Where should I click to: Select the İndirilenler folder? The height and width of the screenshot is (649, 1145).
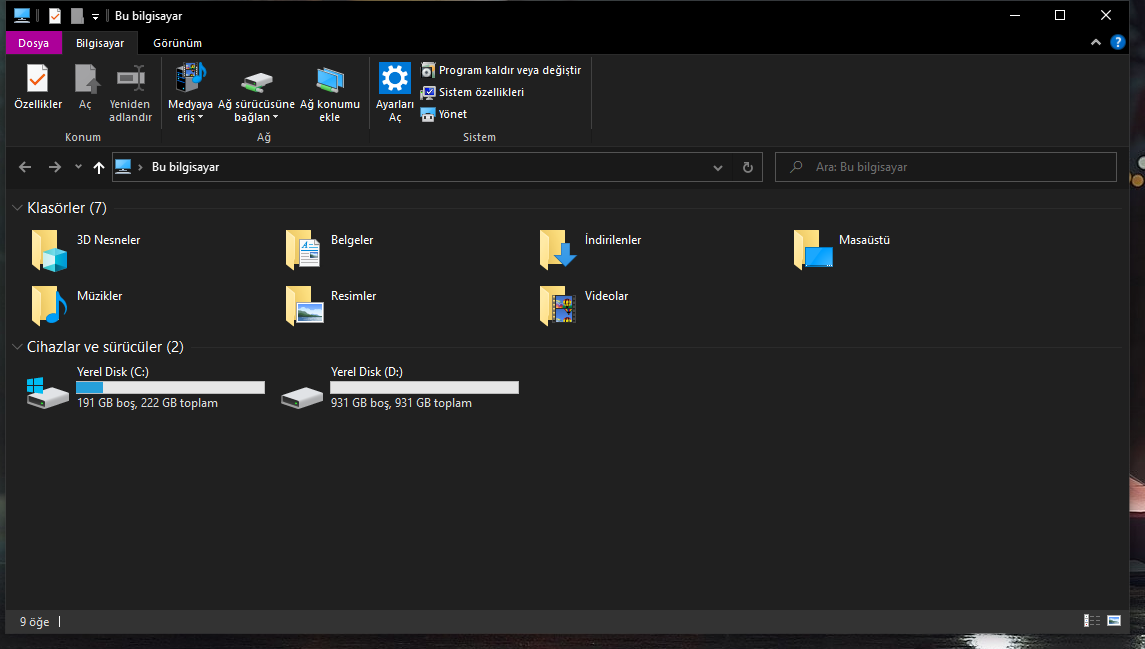click(591, 250)
